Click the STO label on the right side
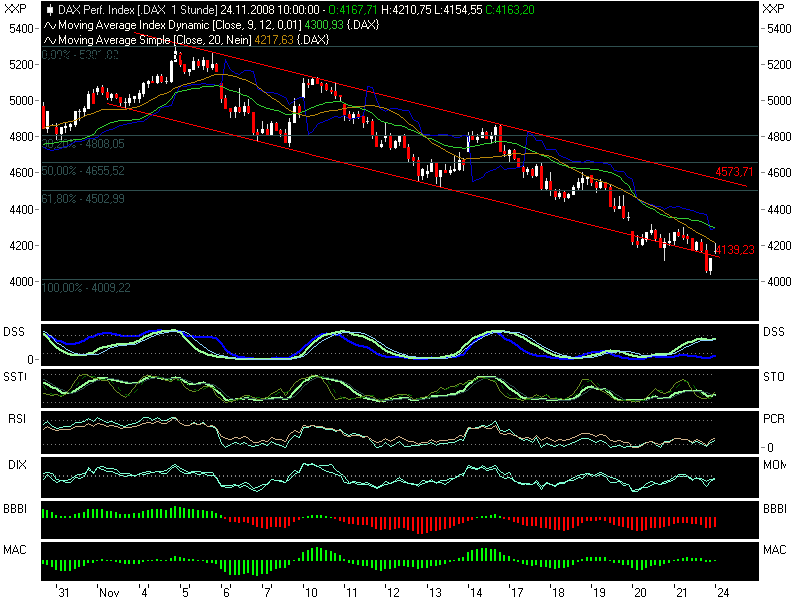The image size is (800, 600). [775, 376]
